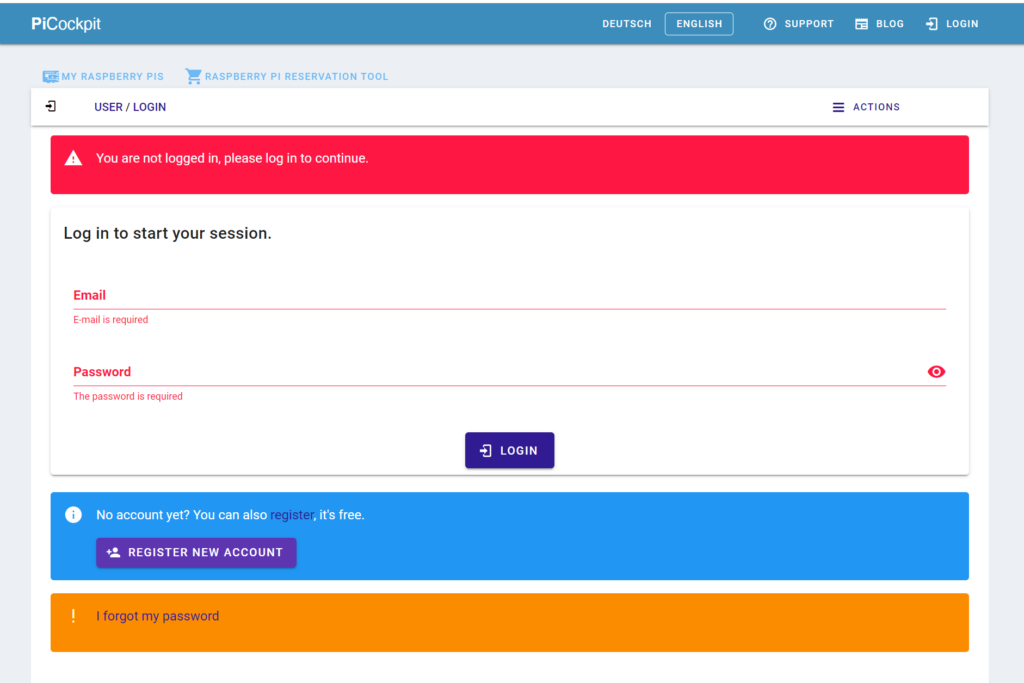
Task: Click the login icon beside User / Login
Action: coord(51,106)
